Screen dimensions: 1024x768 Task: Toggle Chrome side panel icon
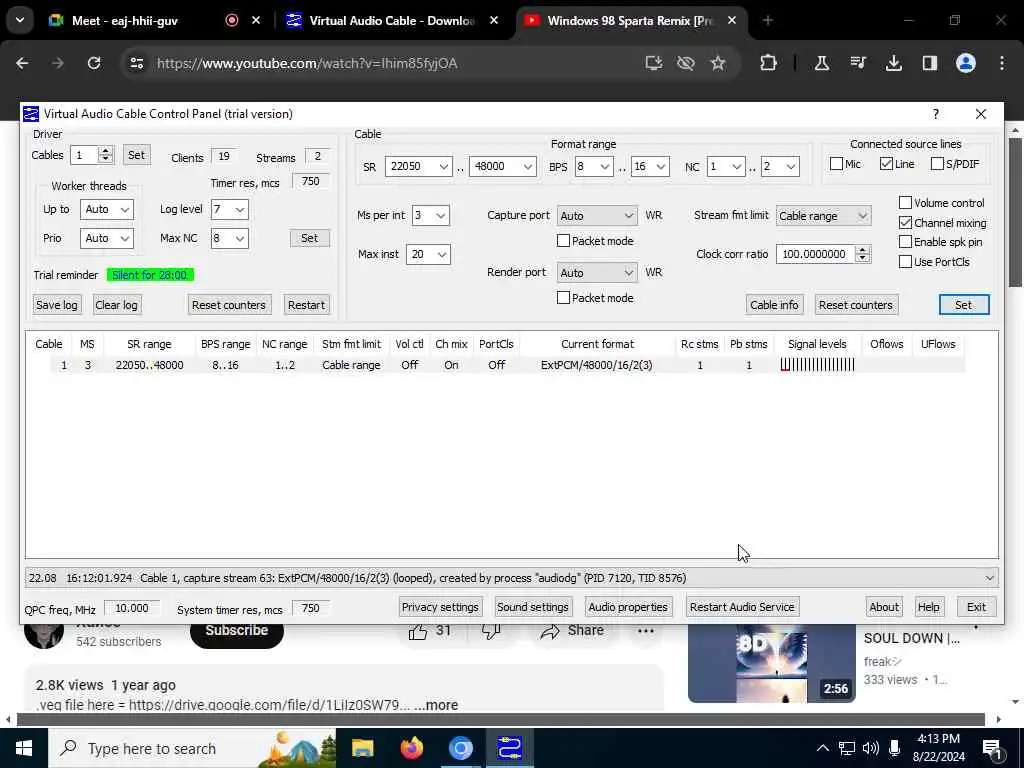(929, 63)
